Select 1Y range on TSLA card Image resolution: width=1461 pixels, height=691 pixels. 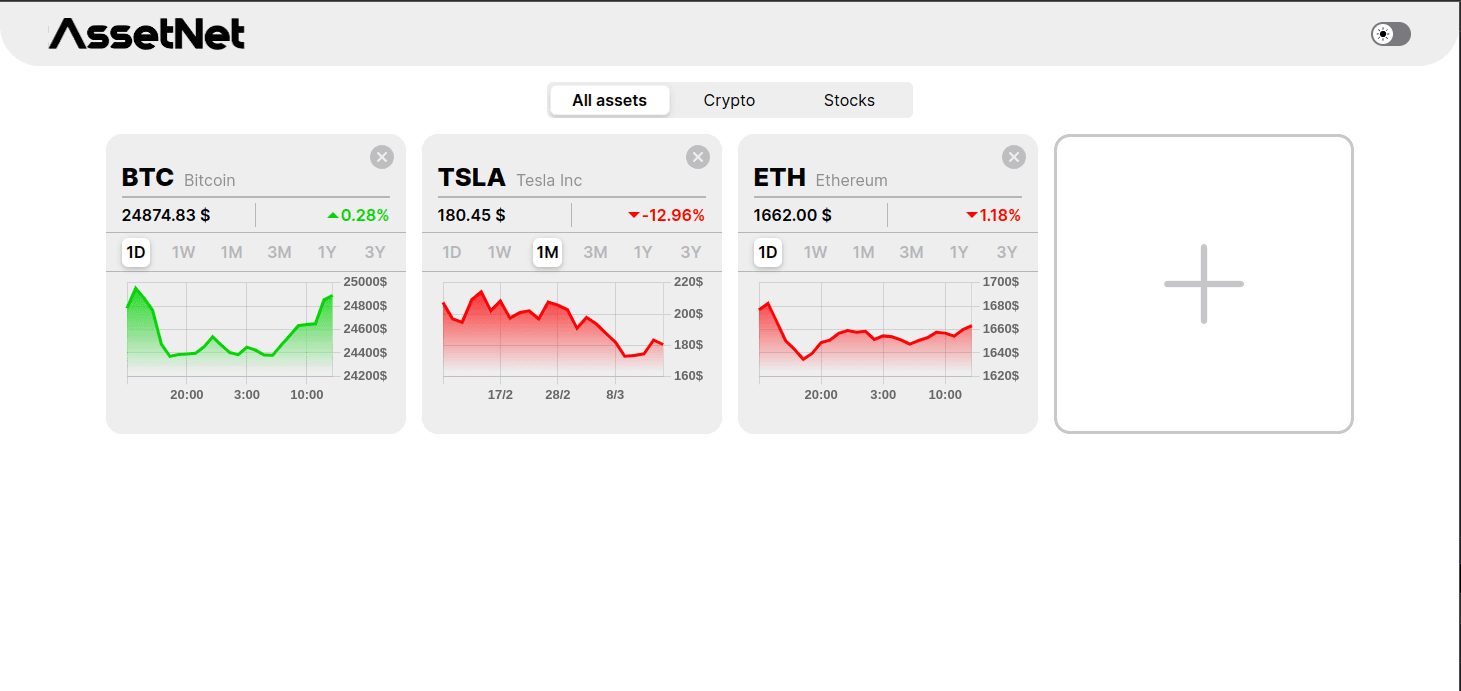click(643, 252)
